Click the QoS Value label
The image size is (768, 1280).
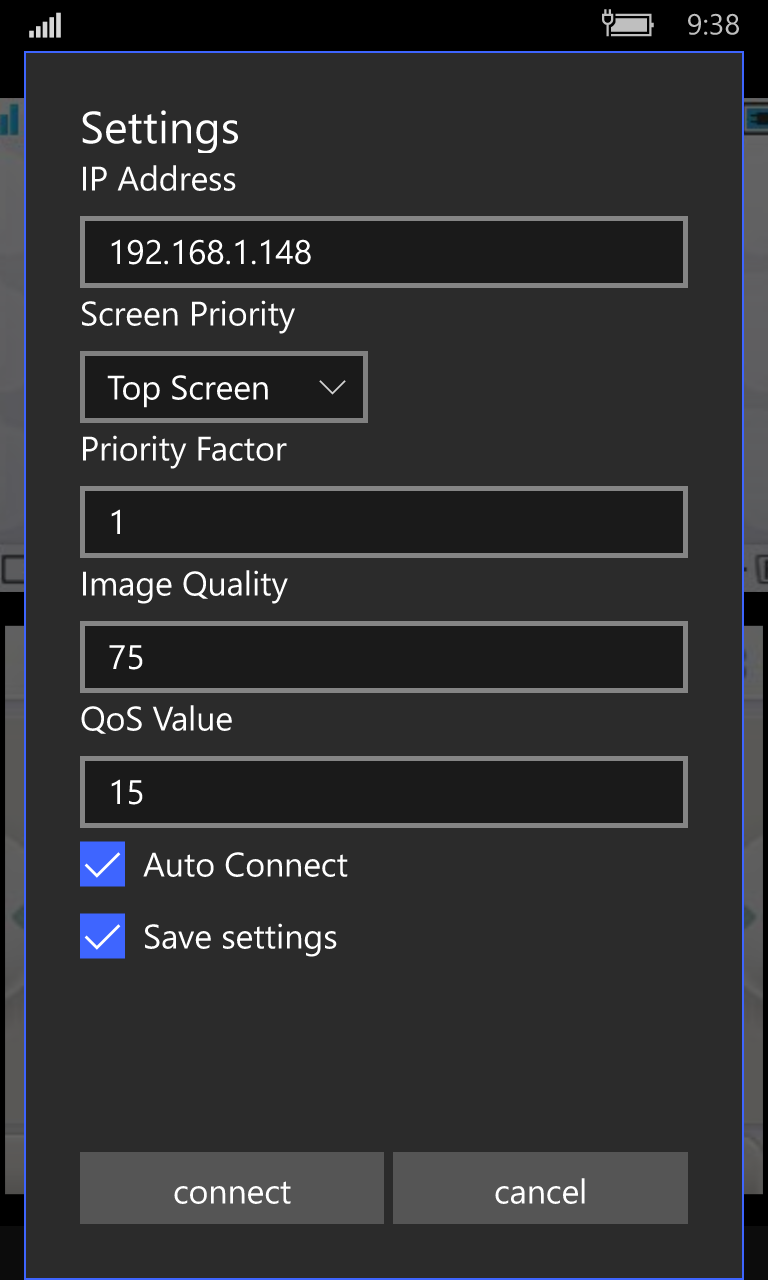click(x=156, y=719)
